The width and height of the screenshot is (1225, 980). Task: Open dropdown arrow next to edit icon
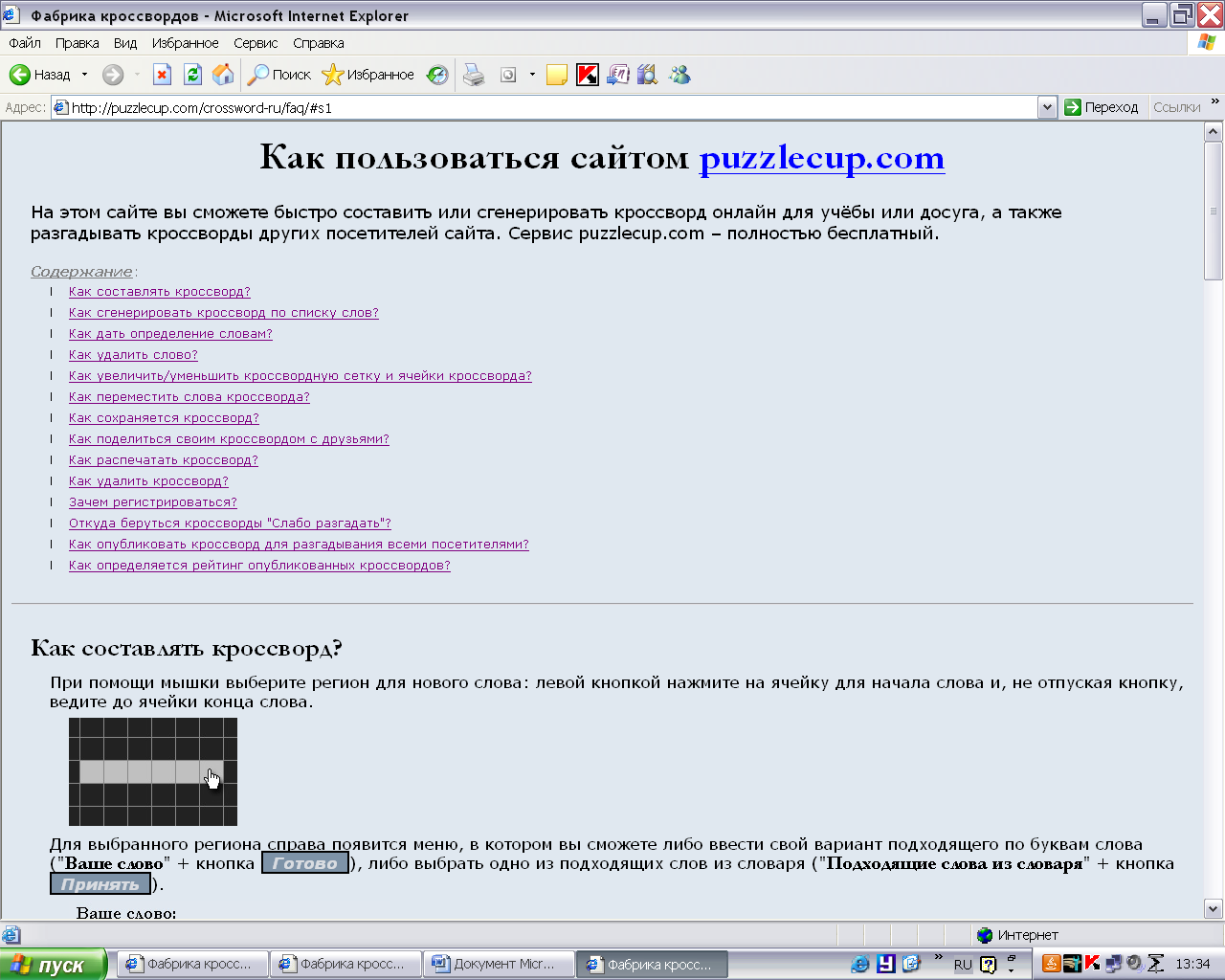coord(532,75)
